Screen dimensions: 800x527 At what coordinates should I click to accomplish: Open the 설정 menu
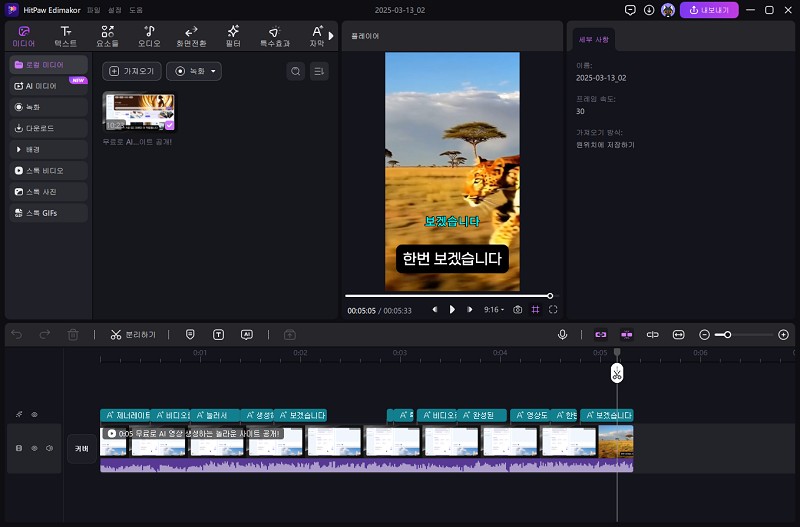coord(115,10)
